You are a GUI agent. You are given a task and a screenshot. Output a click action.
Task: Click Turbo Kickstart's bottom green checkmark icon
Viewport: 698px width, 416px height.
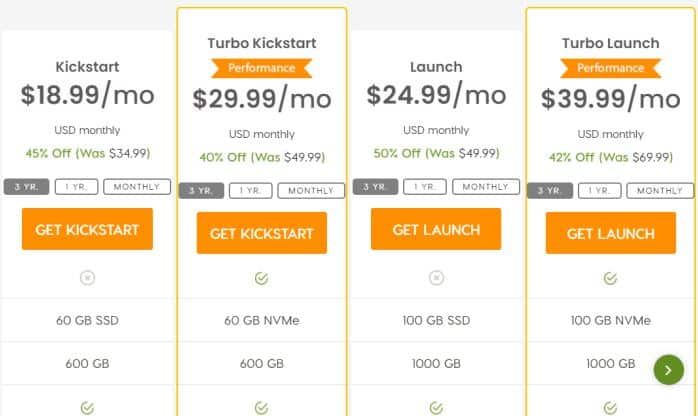click(x=262, y=408)
